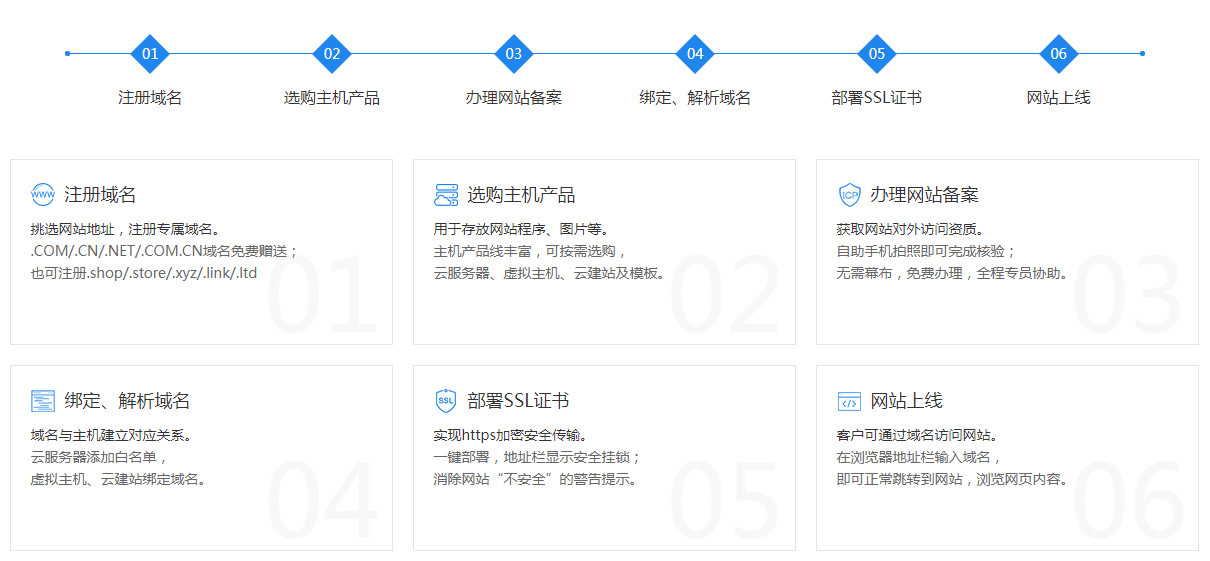The image size is (1210, 561).
Task: Jump to step 03 diamond marker
Action: 514,54
